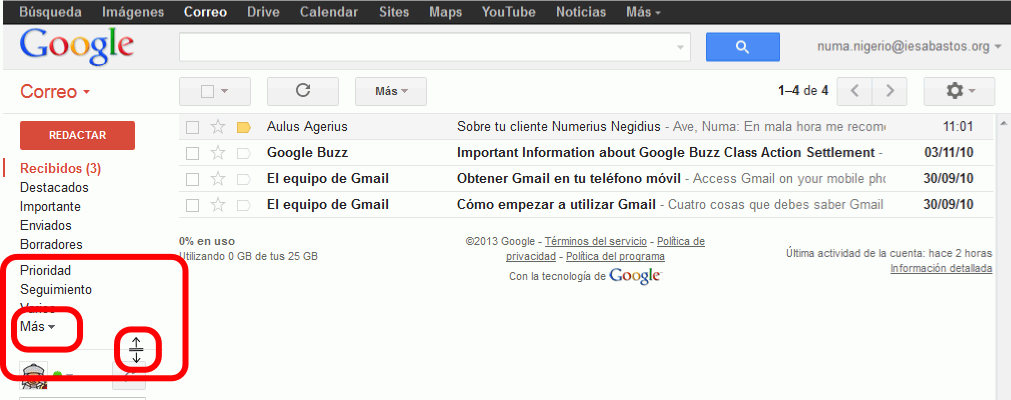Open Drive in the top bar
The image size is (1011, 400).
pos(263,12)
